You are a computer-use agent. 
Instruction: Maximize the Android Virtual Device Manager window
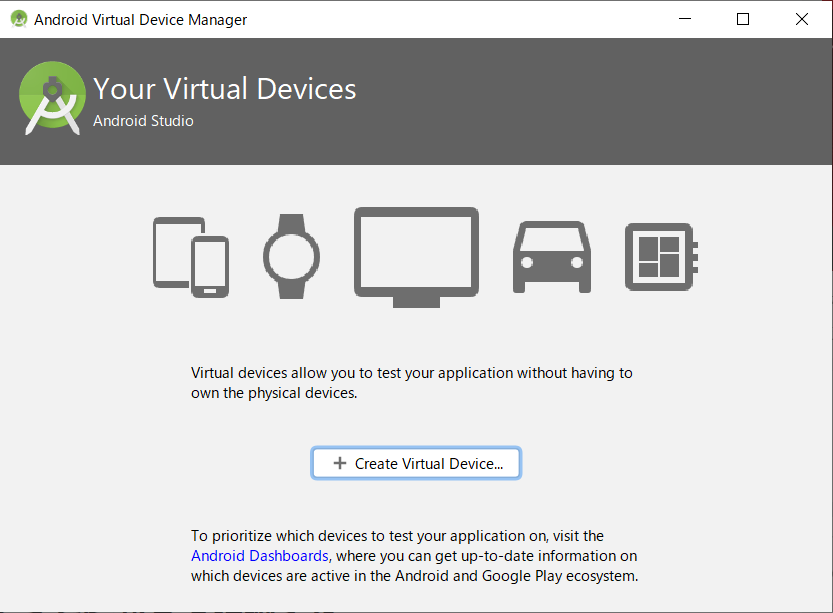pyautogui.click(x=743, y=19)
